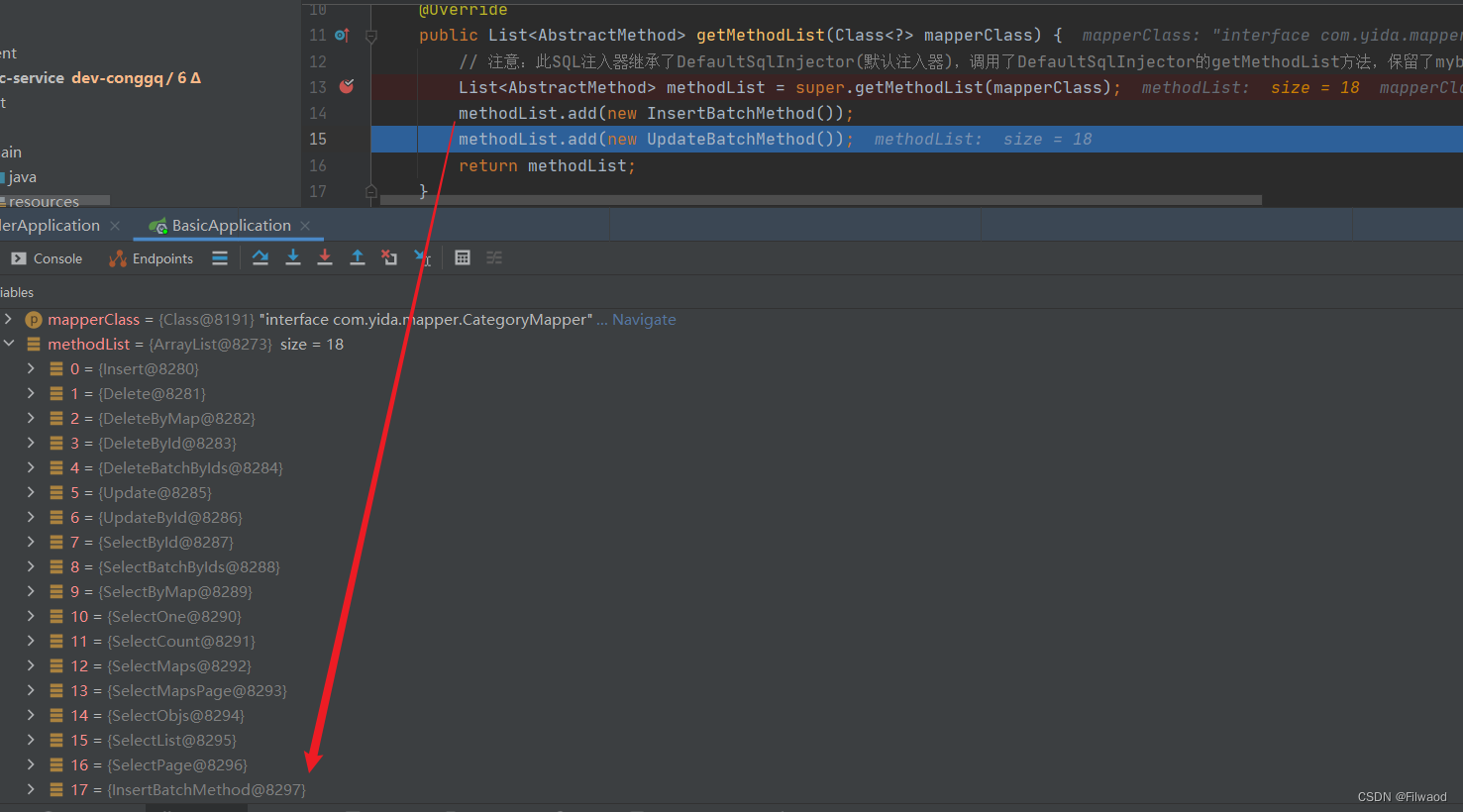Expand element 3 DeleteById@8283
The image size is (1463, 812).
[x=31, y=443]
